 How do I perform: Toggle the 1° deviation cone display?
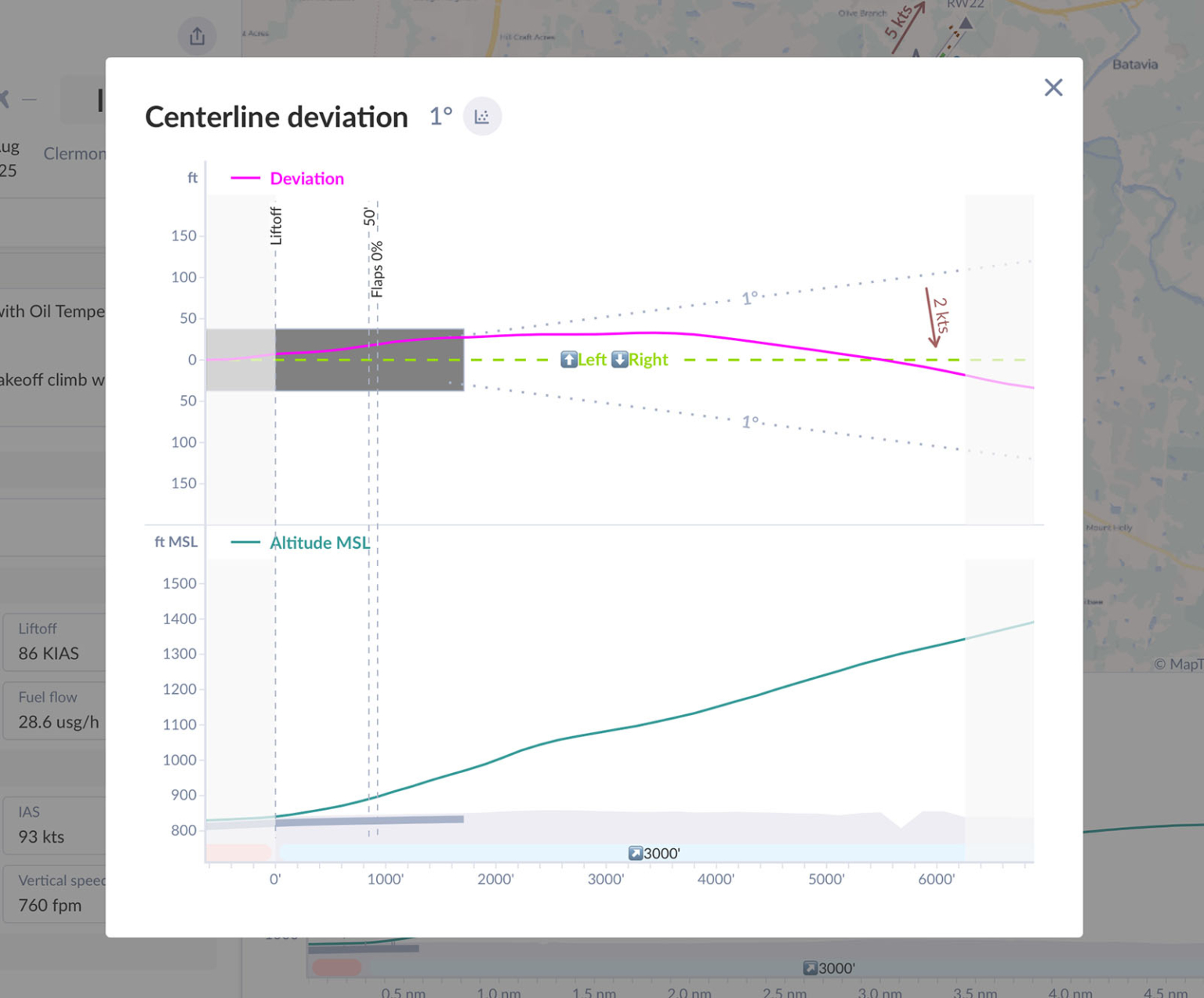tap(439, 115)
